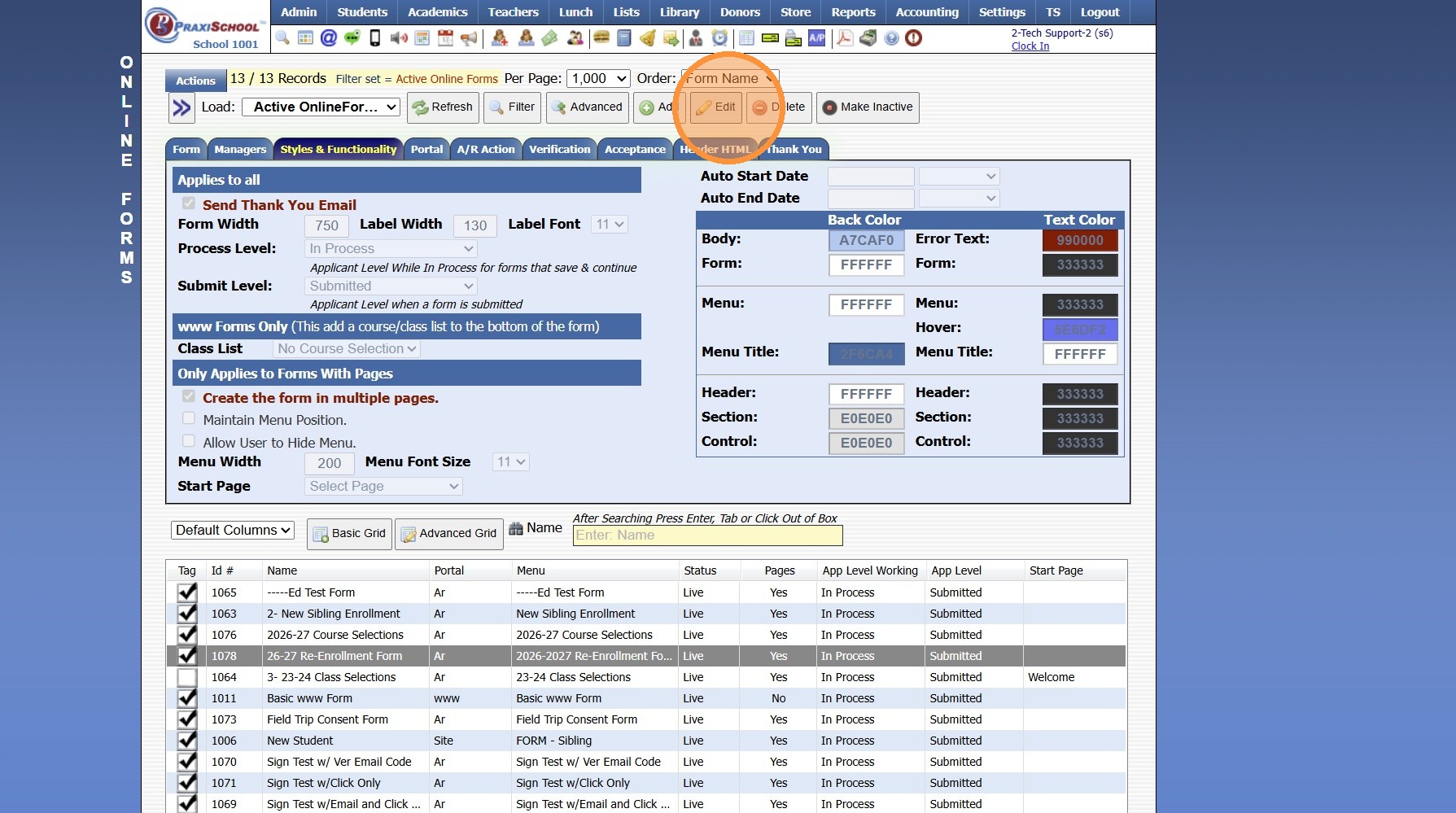Click the PDF document icon
Image resolution: width=1456 pixels, height=813 pixels.
pos(845,38)
